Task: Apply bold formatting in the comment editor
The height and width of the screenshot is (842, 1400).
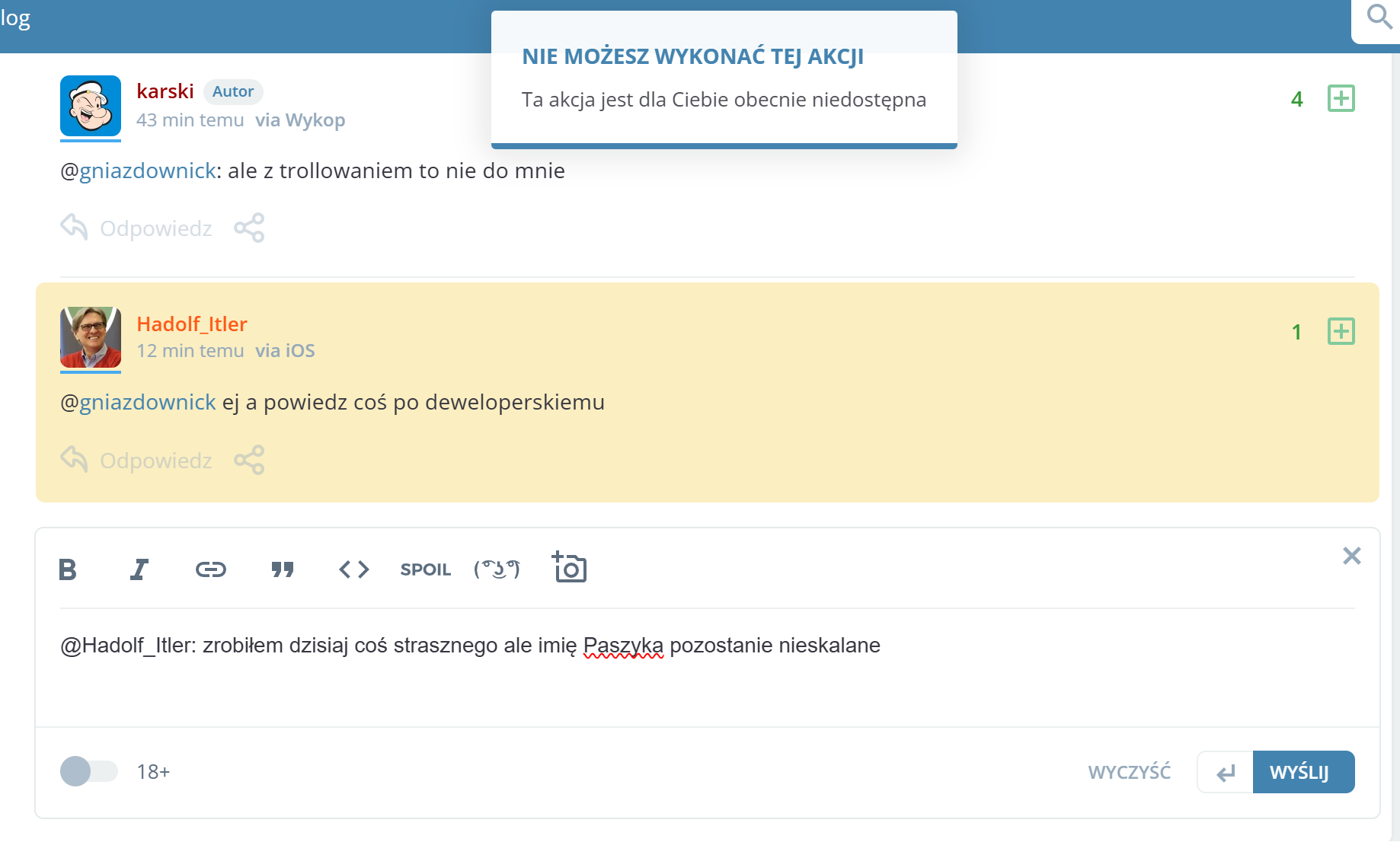Action: [x=68, y=569]
